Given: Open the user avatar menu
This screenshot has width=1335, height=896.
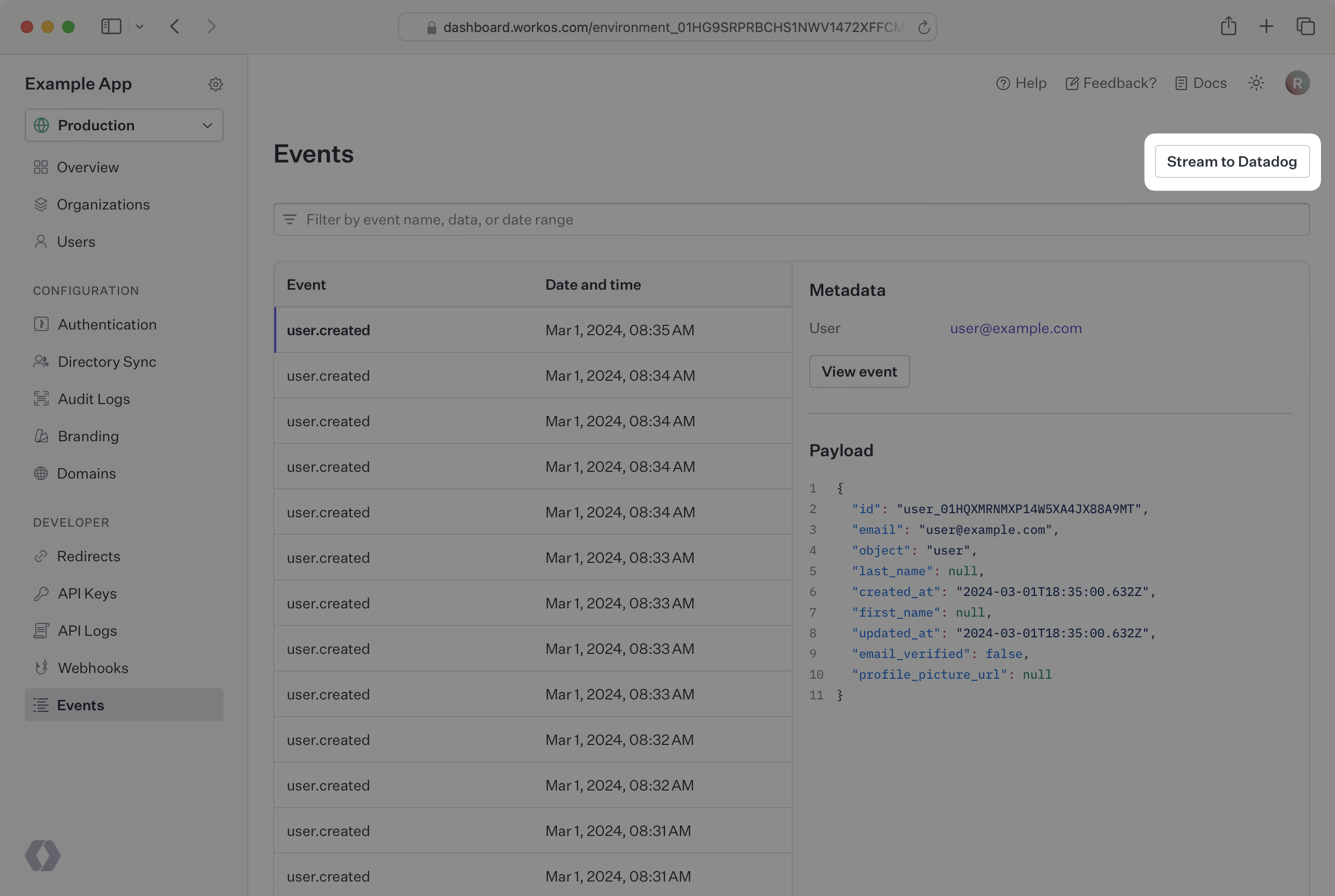Looking at the screenshot, I should coord(1297,83).
